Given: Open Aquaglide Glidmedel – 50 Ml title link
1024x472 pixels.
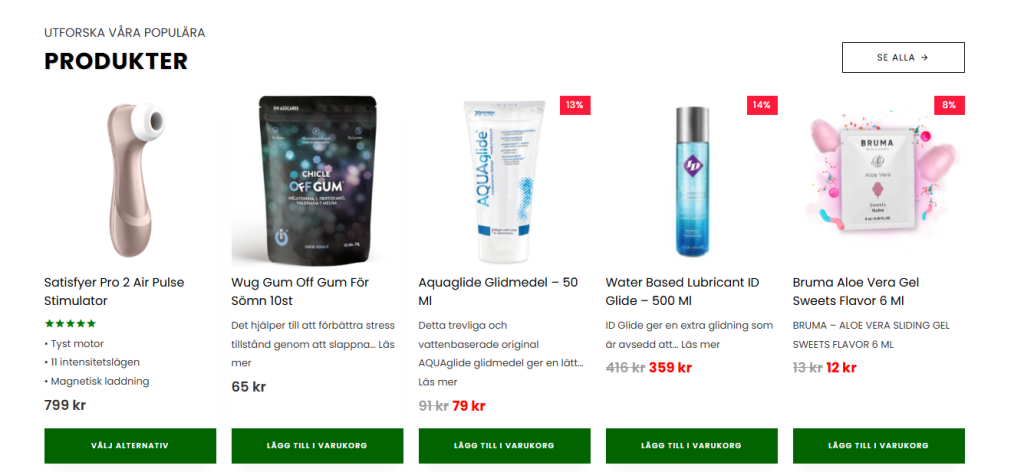Looking at the screenshot, I should pos(498,292).
